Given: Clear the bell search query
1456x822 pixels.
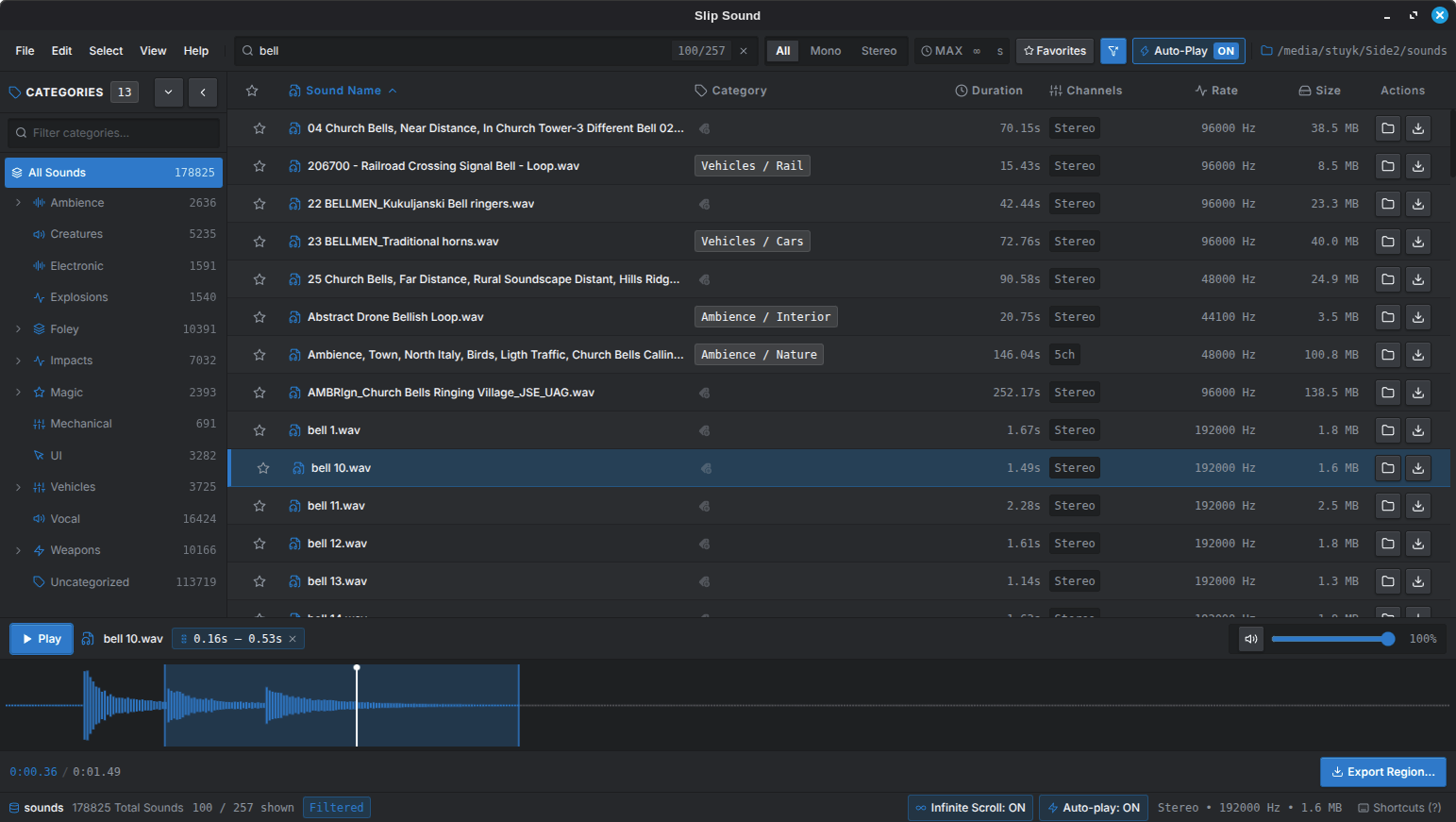Looking at the screenshot, I should pos(744,51).
